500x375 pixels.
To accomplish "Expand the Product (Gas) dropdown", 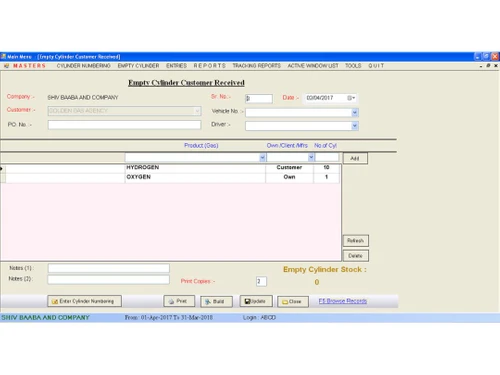I will click(262, 157).
